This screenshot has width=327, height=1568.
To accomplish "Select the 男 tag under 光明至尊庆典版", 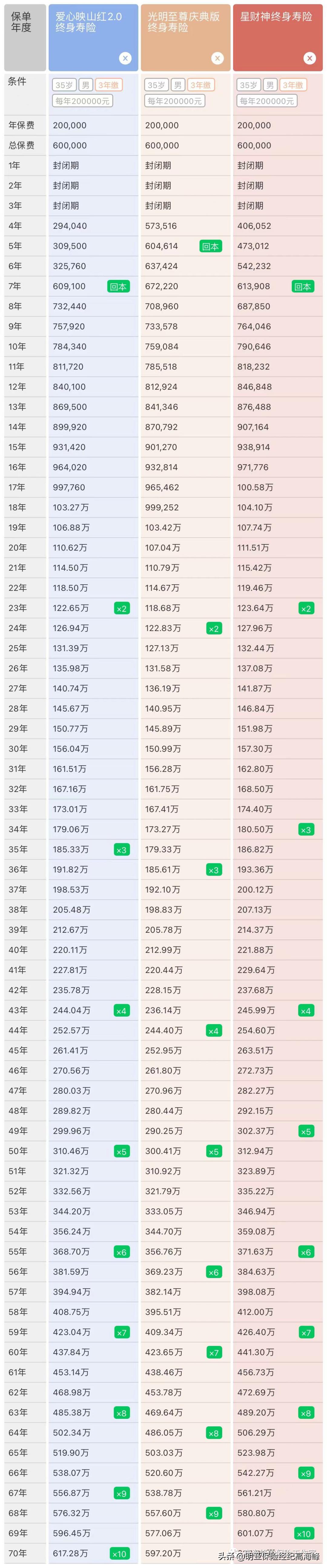I will pos(178,85).
